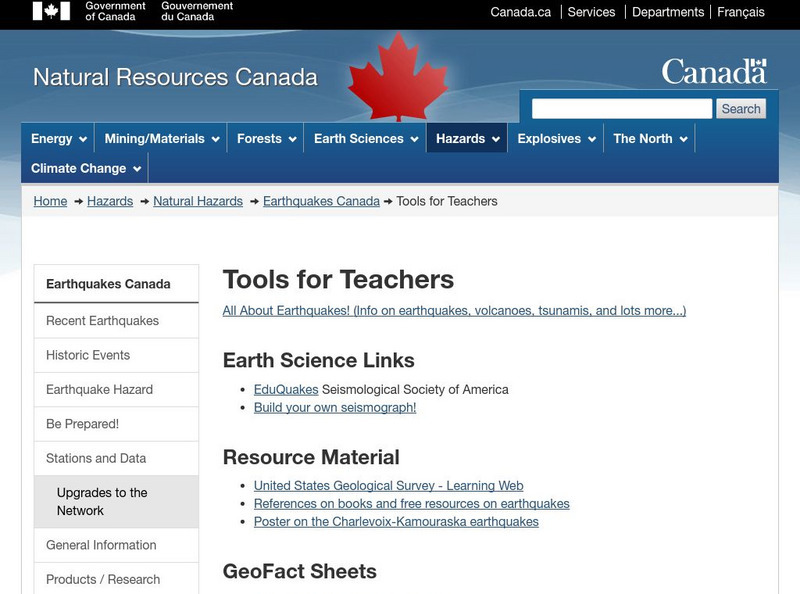Open Poster on the Charlevoix-Kamouraska earthquakes

click(x=396, y=522)
